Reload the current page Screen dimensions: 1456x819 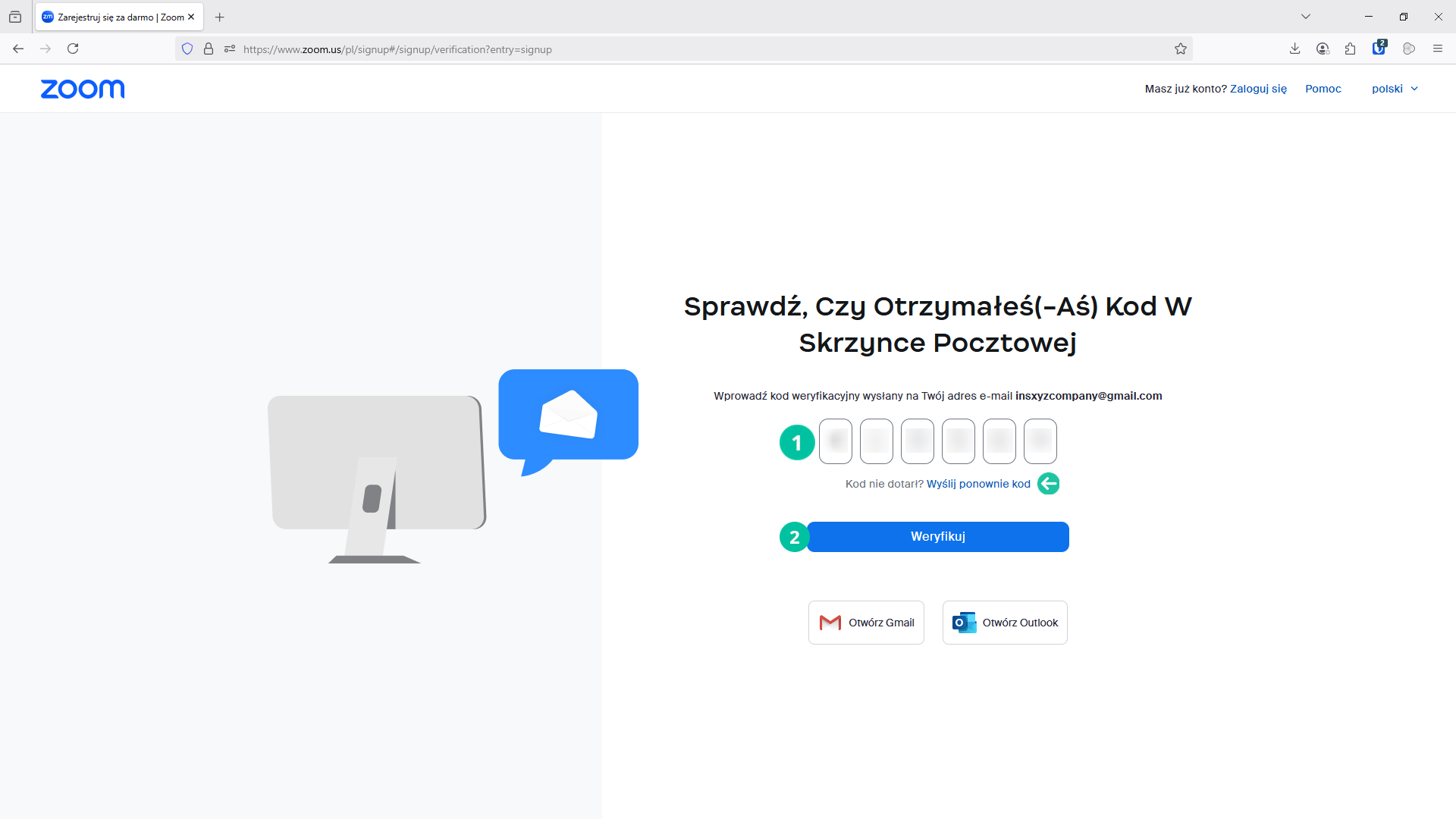(73, 49)
